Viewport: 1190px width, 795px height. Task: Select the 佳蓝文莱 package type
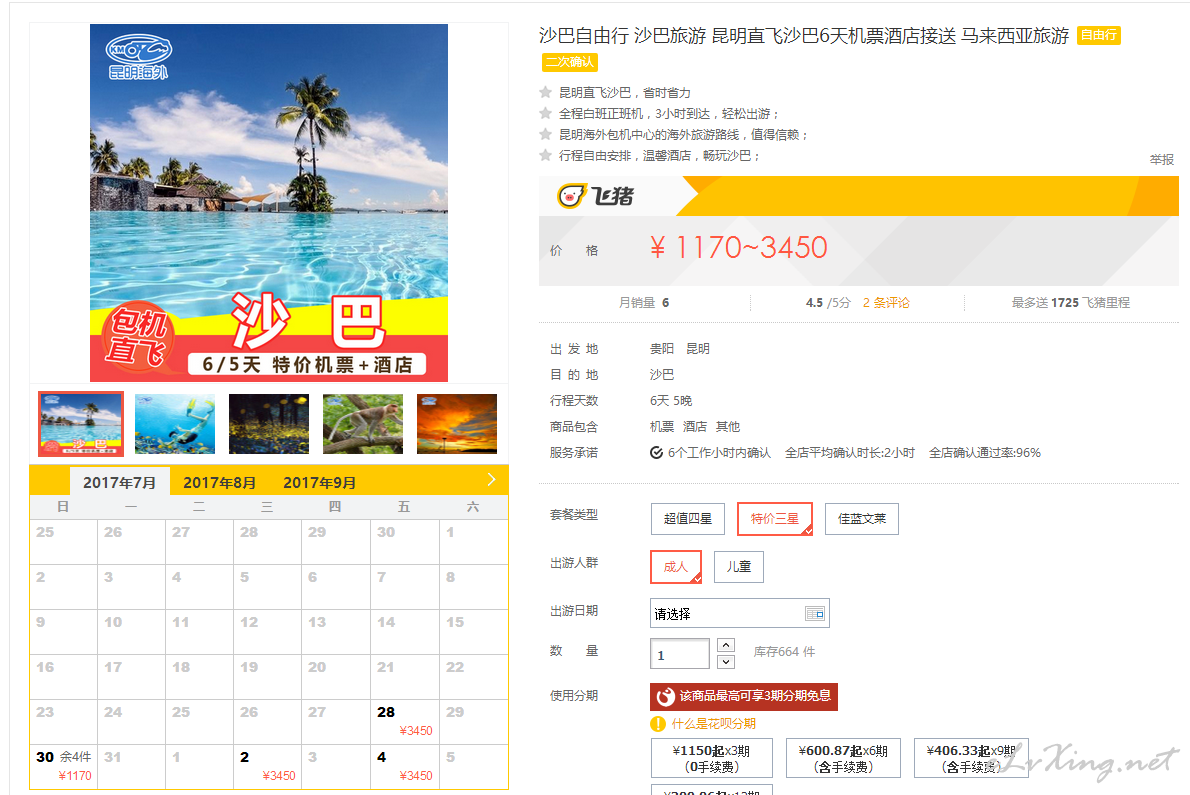(862, 519)
